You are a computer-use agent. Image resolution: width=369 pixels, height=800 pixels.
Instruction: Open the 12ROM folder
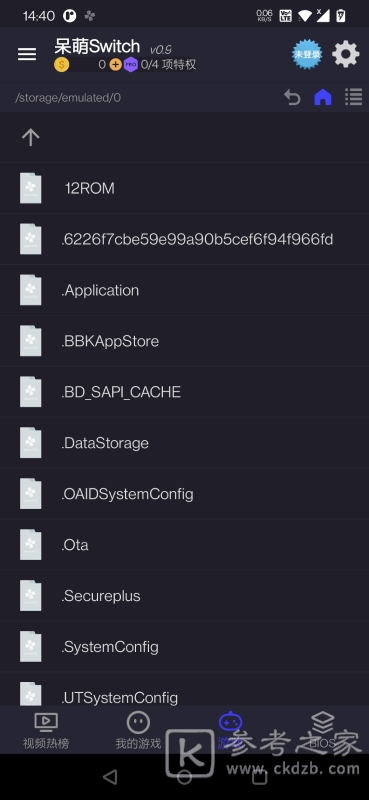[x=184, y=188]
